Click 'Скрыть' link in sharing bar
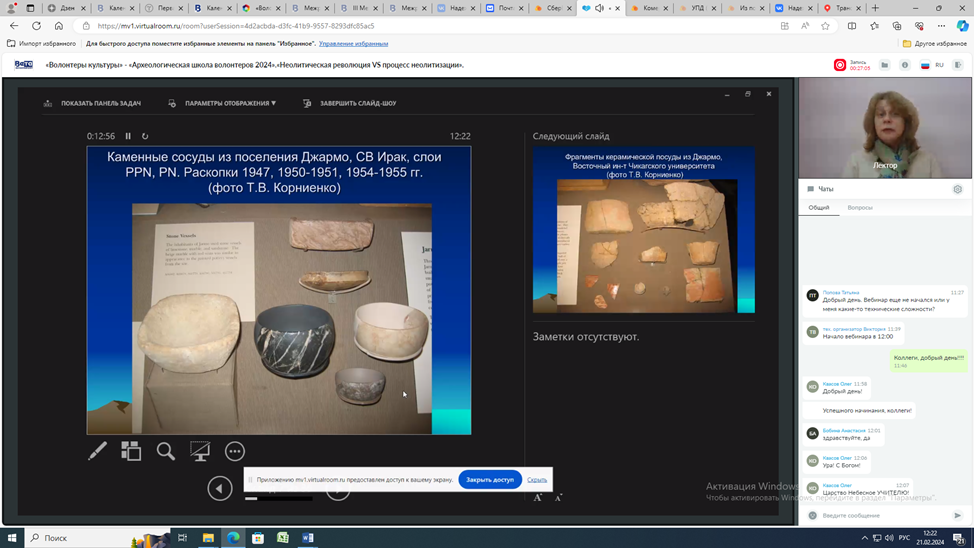Viewport: 974px width, 548px height. click(537, 480)
